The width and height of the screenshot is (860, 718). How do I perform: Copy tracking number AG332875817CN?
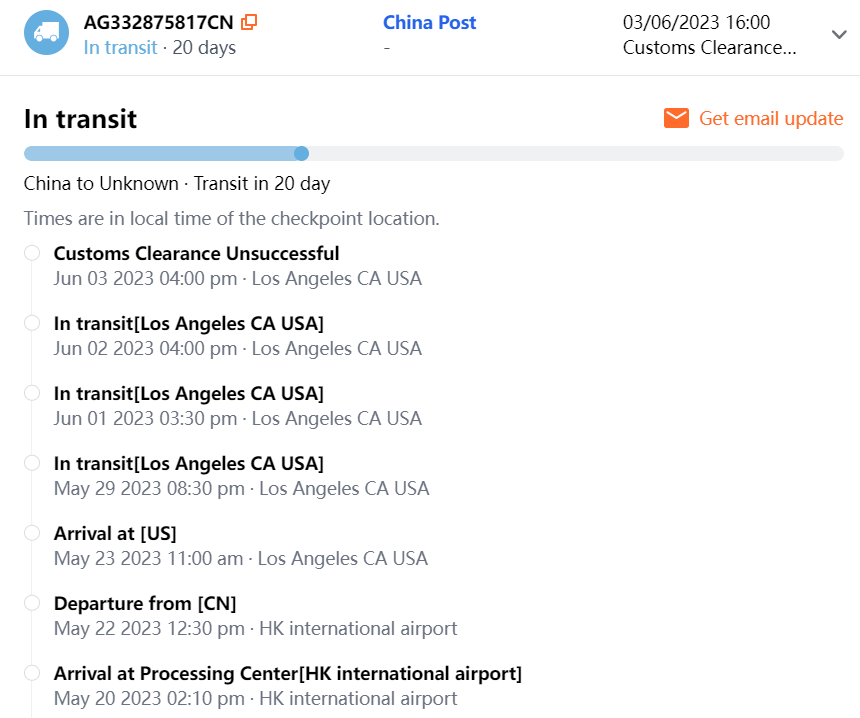coord(250,22)
